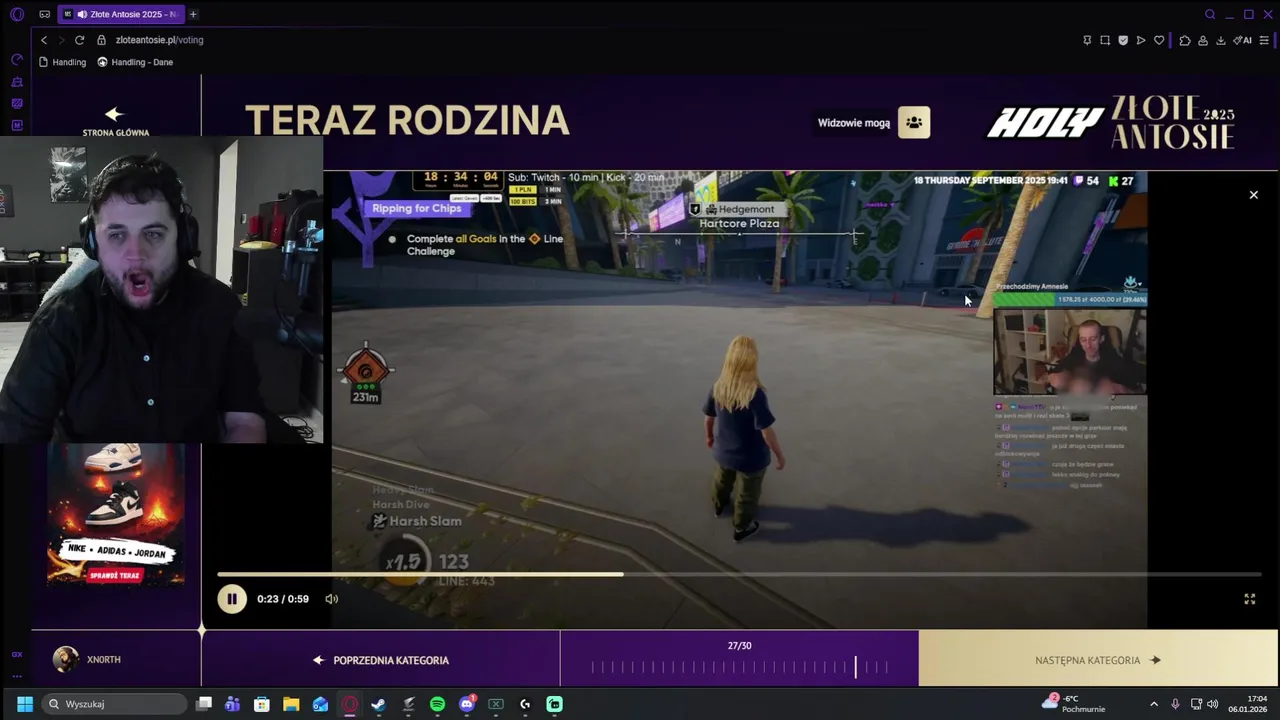Viewport: 1280px width, 720px height.
Task: Enter fullscreen with the expand icon
Action: 1249,599
